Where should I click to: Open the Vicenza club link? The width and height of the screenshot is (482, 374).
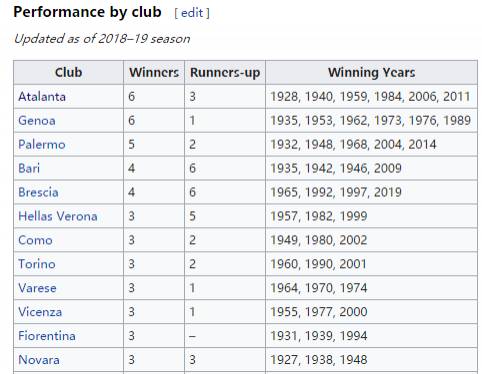(x=40, y=312)
